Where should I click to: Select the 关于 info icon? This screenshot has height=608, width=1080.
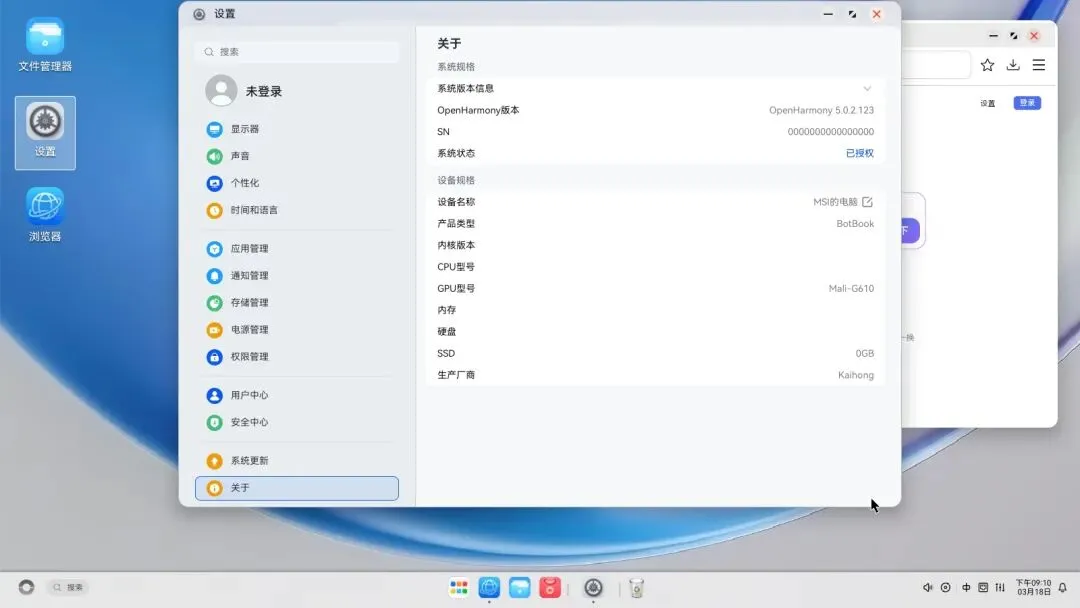(214, 488)
